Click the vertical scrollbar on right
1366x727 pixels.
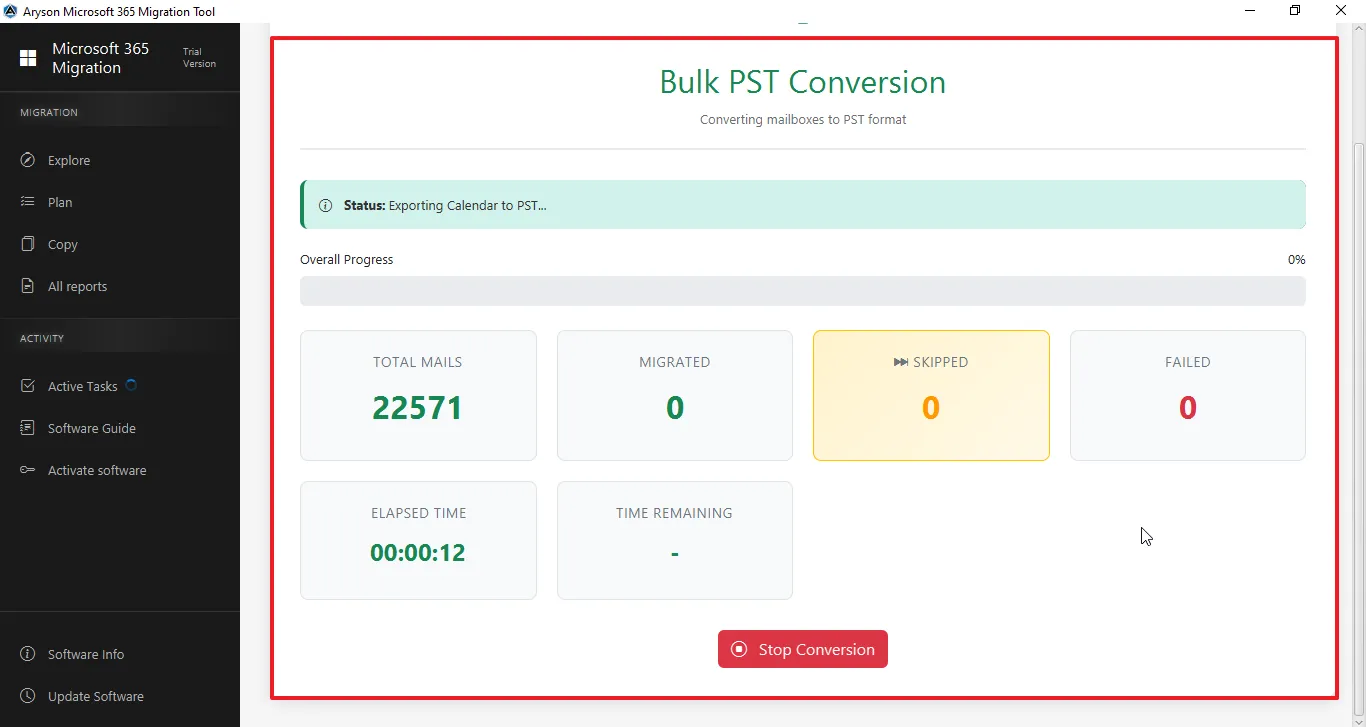tap(1357, 400)
